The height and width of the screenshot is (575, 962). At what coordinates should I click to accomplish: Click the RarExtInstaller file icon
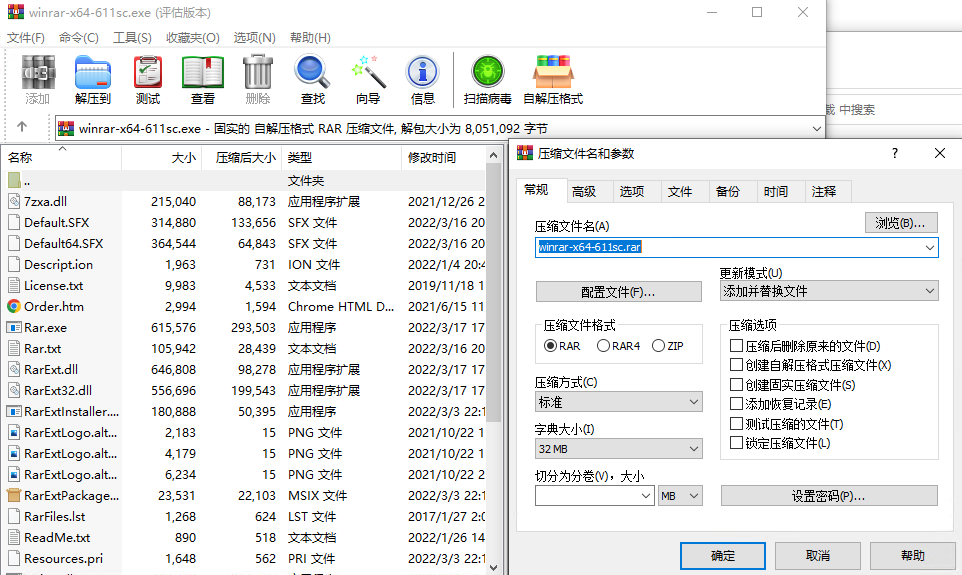click(x=14, y=411)
